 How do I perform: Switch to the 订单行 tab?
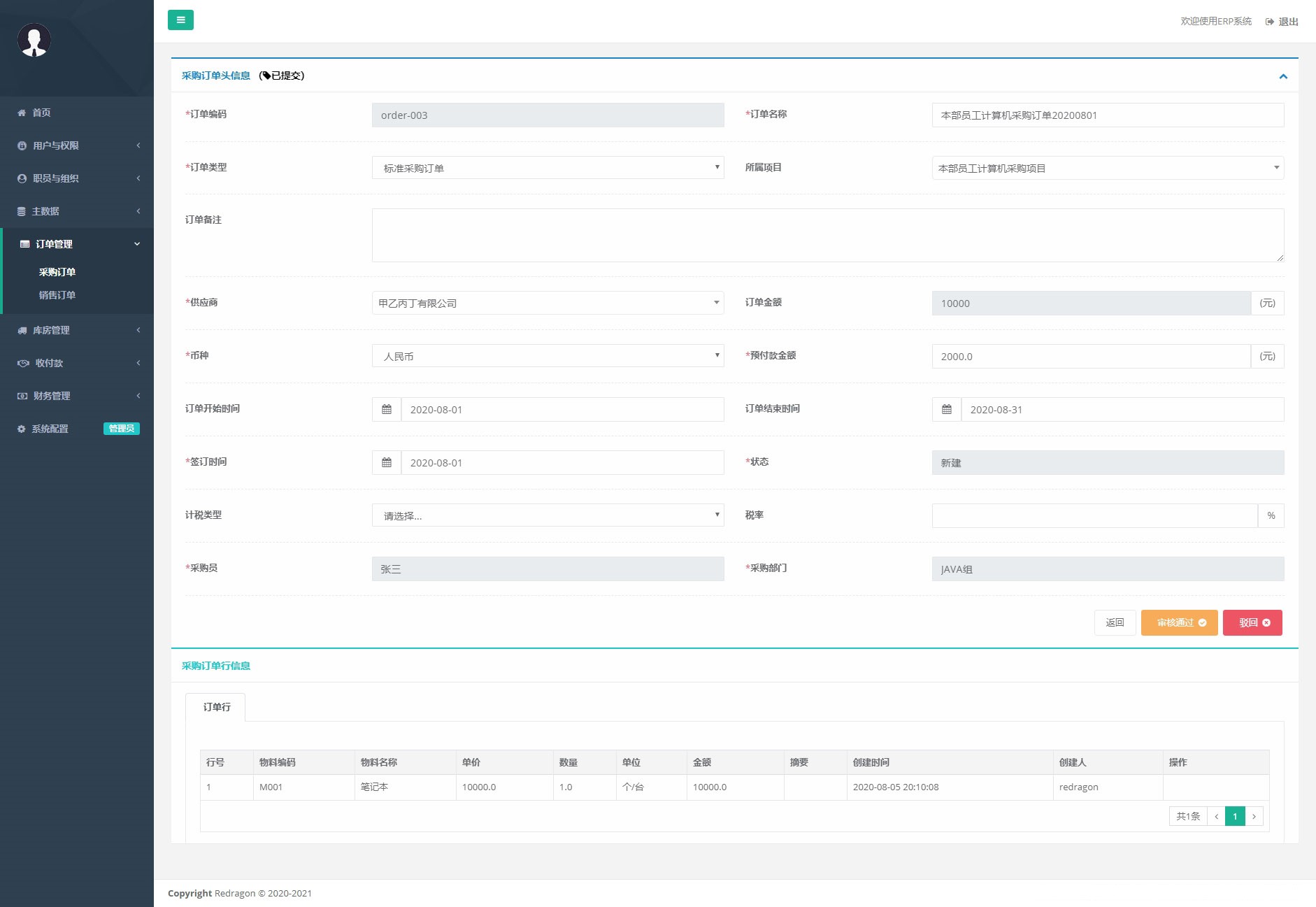pyautogui.click(x=216, y=707)
